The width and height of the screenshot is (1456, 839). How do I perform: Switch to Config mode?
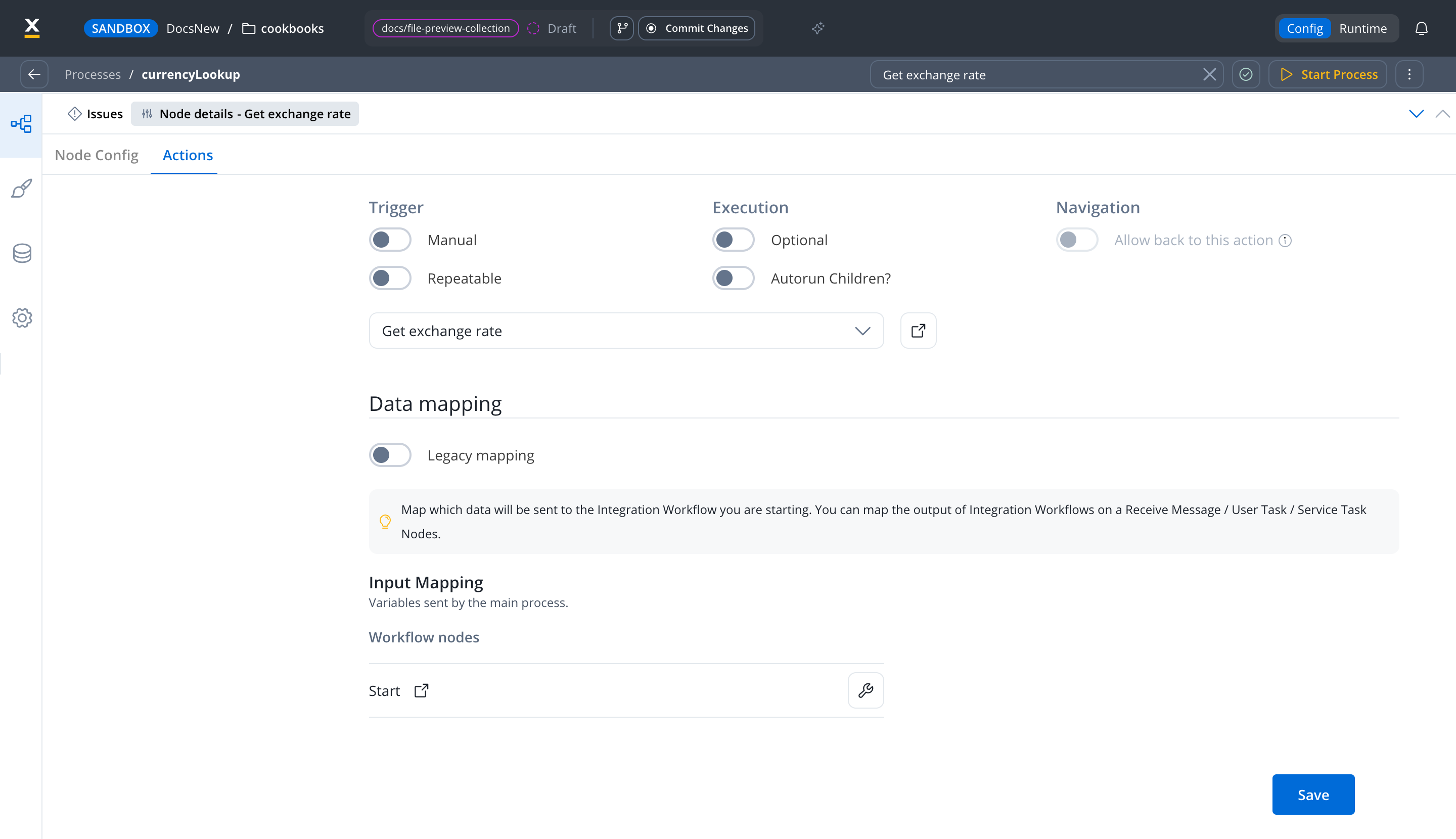pyautogui.click(x=1304, y=28)
